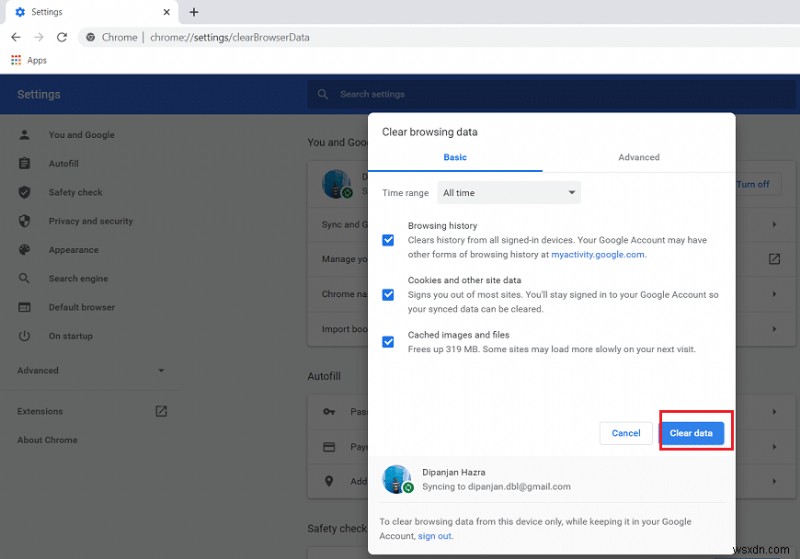This screenshot has height=559, width=800.
Task: Click the Clear data button
Action: 691,433
